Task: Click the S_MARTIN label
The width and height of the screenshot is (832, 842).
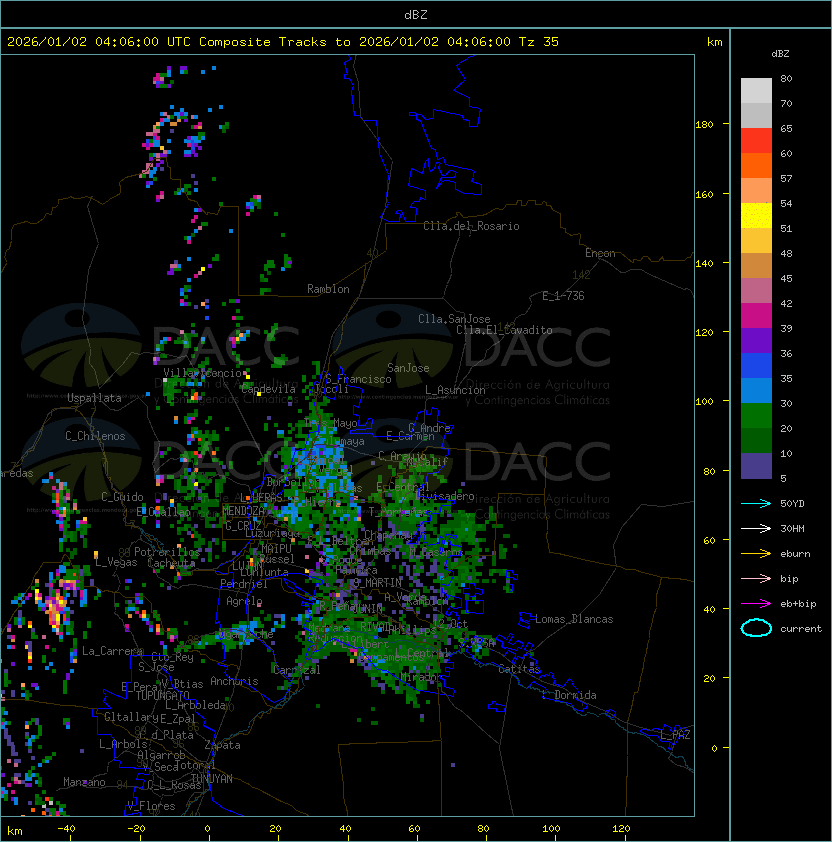Action: pos(377,583)
